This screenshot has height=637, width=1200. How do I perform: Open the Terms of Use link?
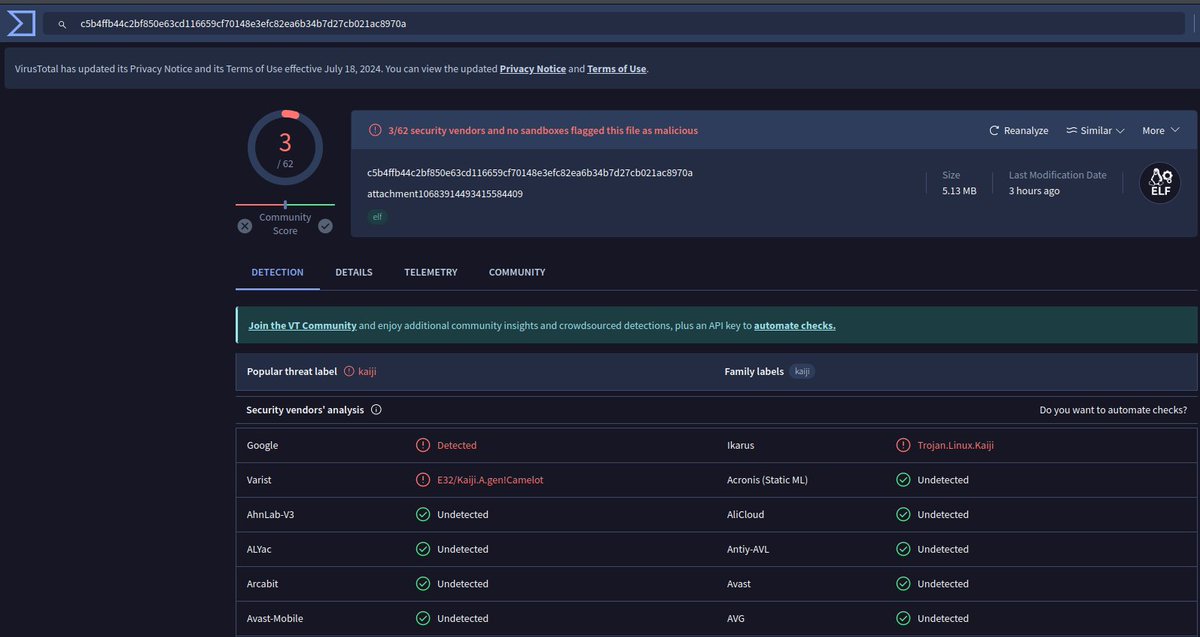coord(617,69)
